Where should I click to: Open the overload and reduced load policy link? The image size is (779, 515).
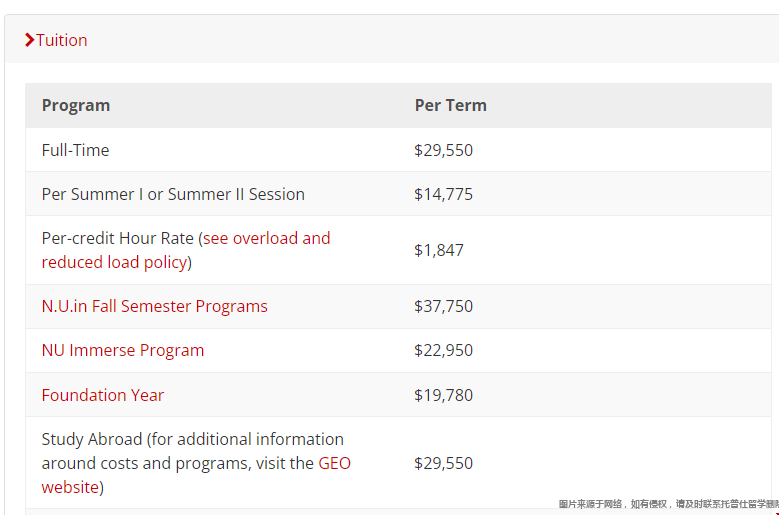[x=186, y=250]
